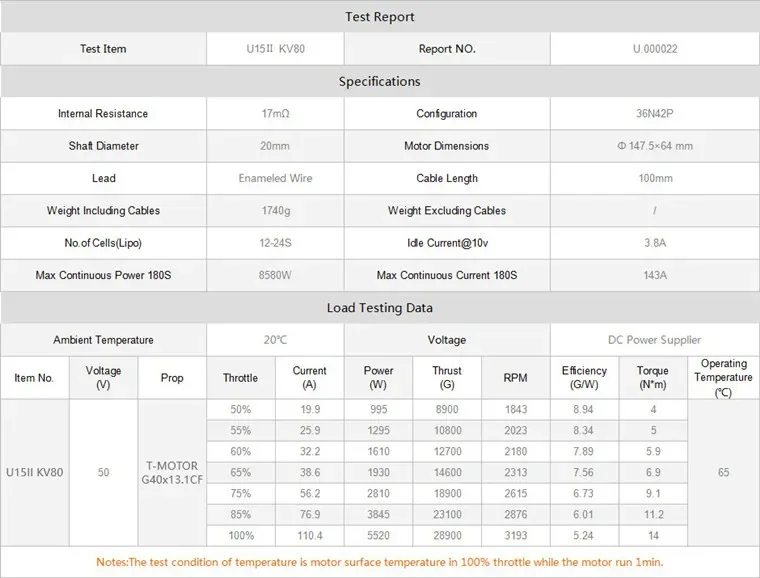Select the prop cell 'T-MOTOR G40x13.1CF'
This screenshot has height=578, width=760.
pyautogui.click(x=172, y=472)
